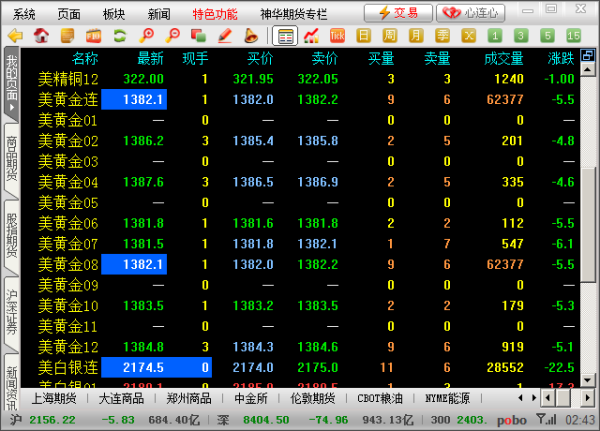Screen dimensions: 600x431
Task: Click the yellow X period icon
Action: click(468, 36)
